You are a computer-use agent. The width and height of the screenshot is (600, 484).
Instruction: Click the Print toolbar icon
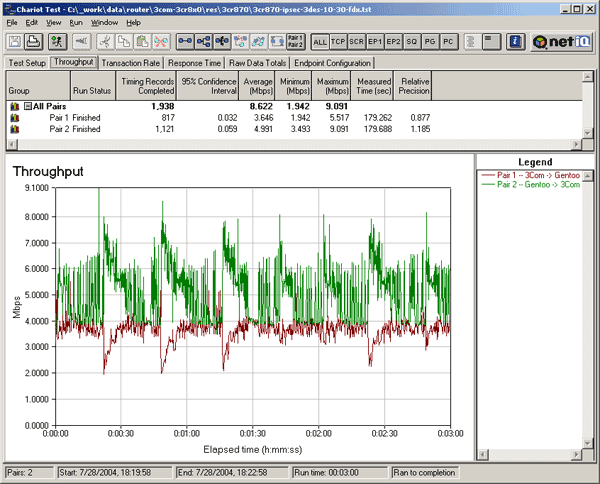33,42
